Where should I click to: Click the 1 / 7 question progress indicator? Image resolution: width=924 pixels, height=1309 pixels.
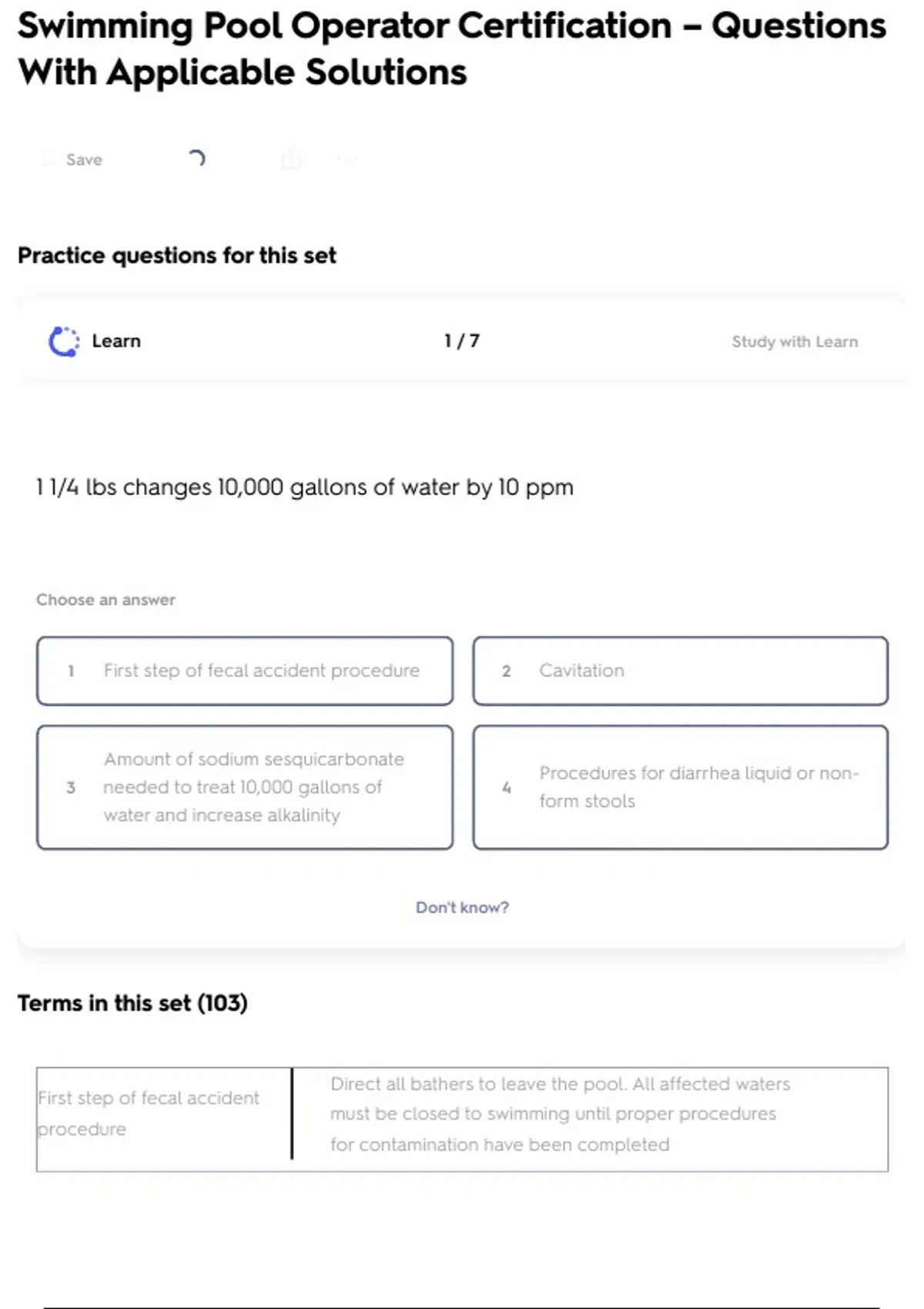[x=462, y=341]
